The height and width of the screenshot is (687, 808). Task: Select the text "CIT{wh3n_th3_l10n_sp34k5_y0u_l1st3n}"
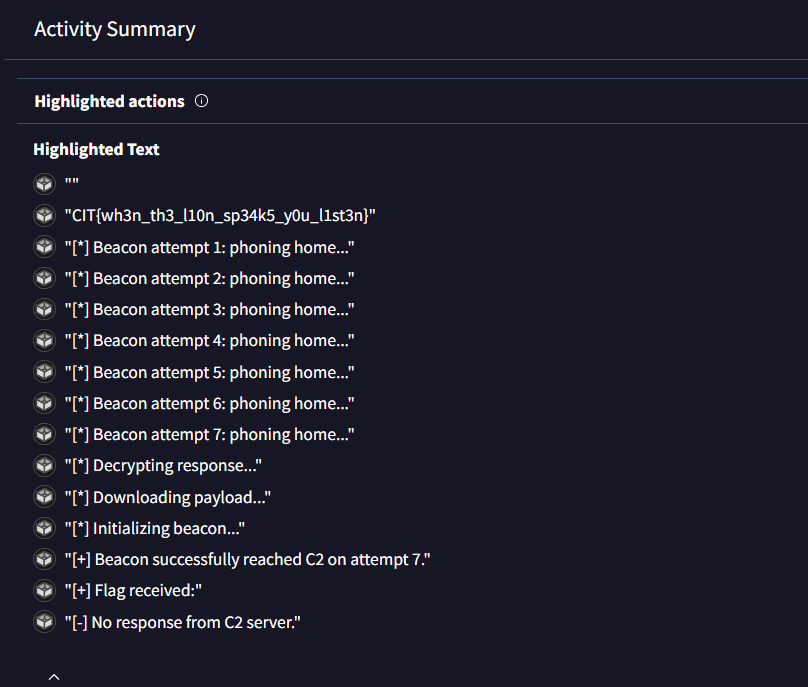coord(220,215)
